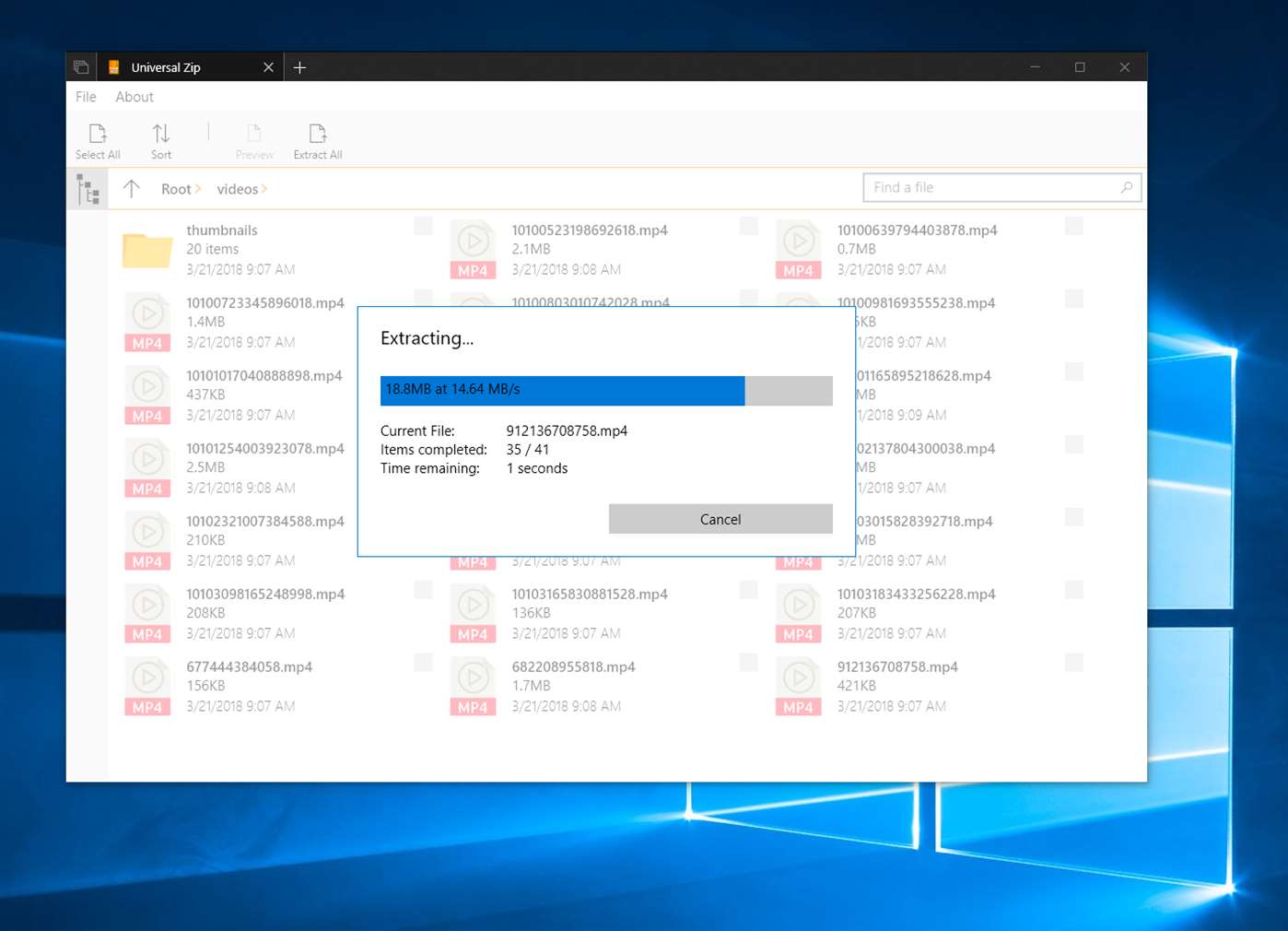Click the 10100639794403878.mp4 file name

917,230
